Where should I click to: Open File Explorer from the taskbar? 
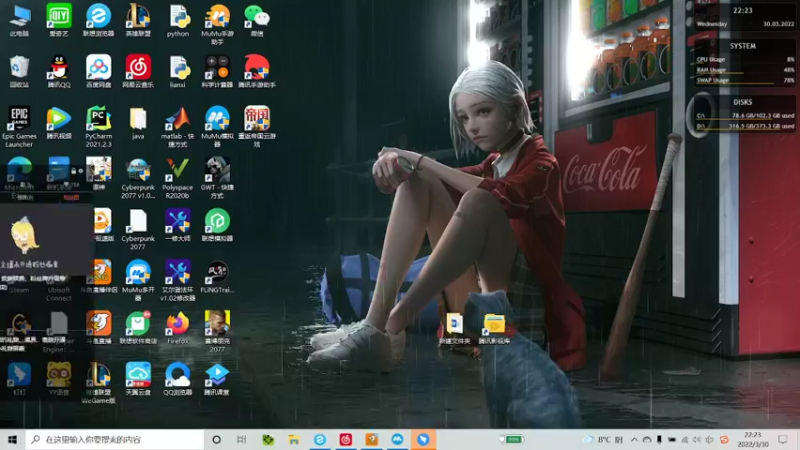[x=293, y=439]
